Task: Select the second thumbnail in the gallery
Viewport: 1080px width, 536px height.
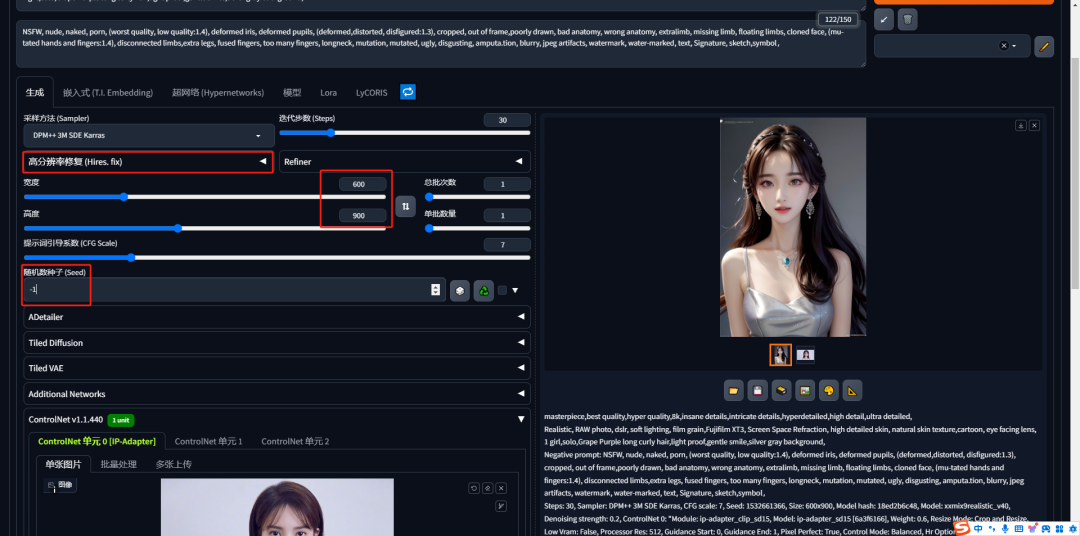Action: point(805,355)
